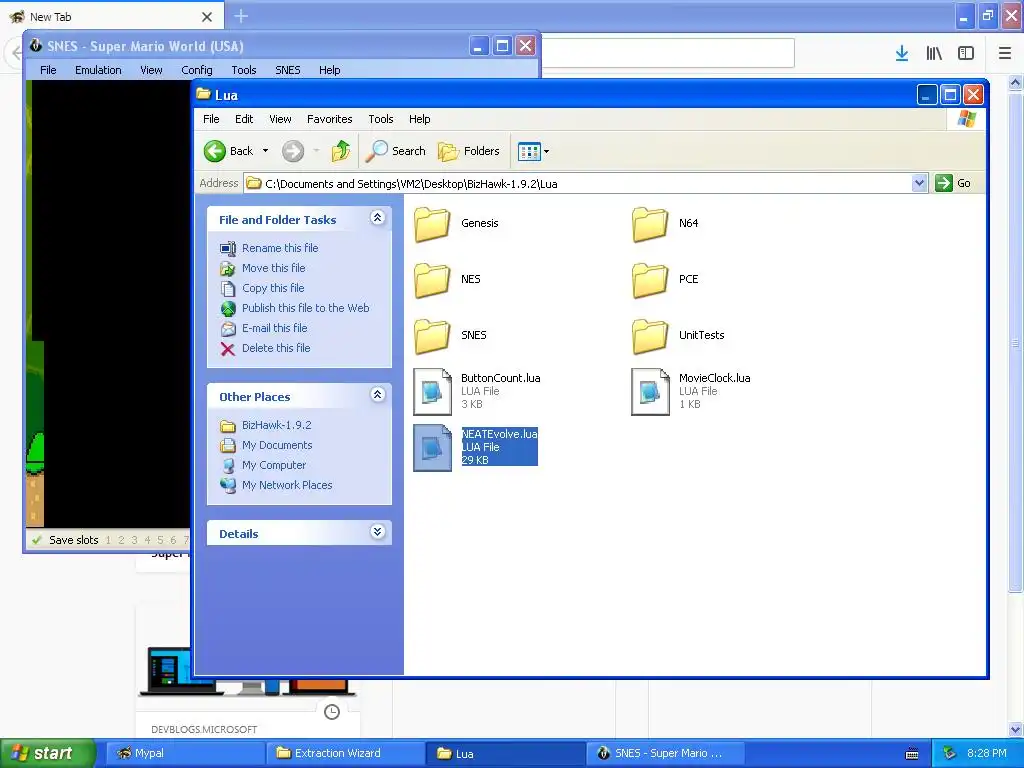Viewport: 1024px width, 768px height.
Task: Select the Genesis folder
Action: pos(457,223)
